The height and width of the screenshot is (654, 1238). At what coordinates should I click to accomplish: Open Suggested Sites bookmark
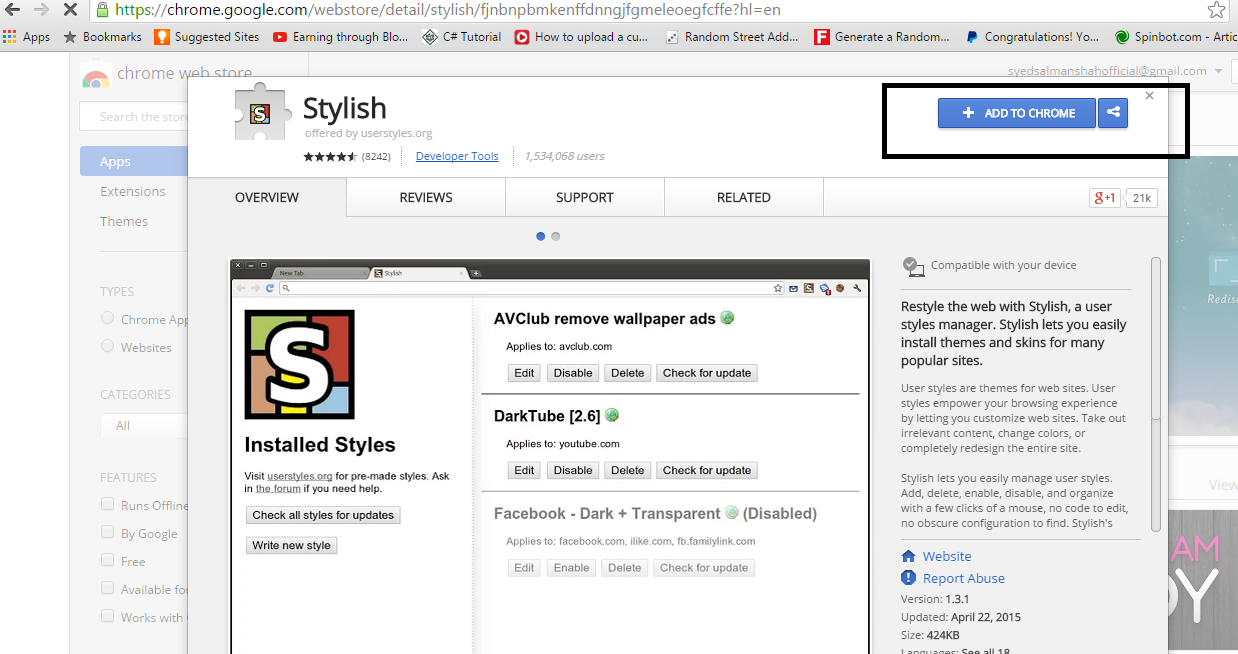click(x=207, y=37)
